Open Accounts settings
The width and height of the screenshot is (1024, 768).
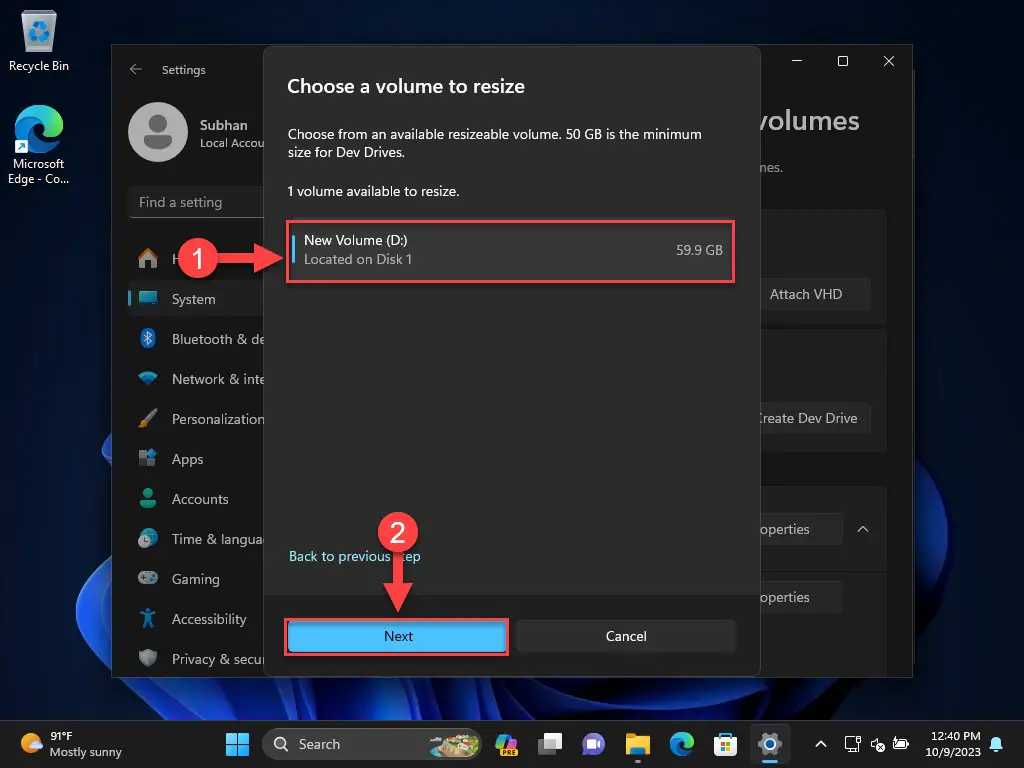[x=196, y=500]
